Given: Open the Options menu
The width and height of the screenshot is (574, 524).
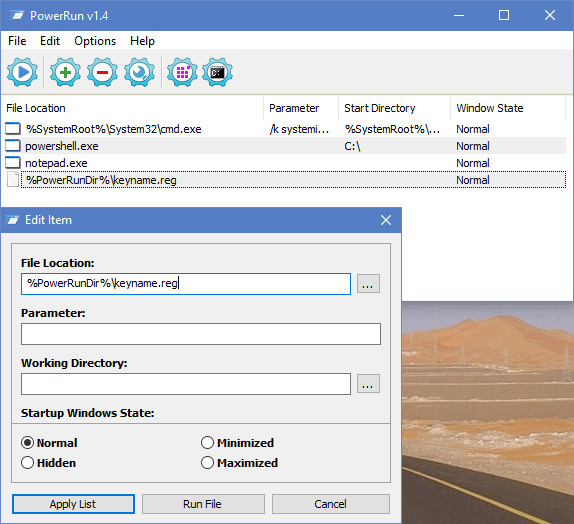Looking at the screenshot, I should click(x=95, y=41).
